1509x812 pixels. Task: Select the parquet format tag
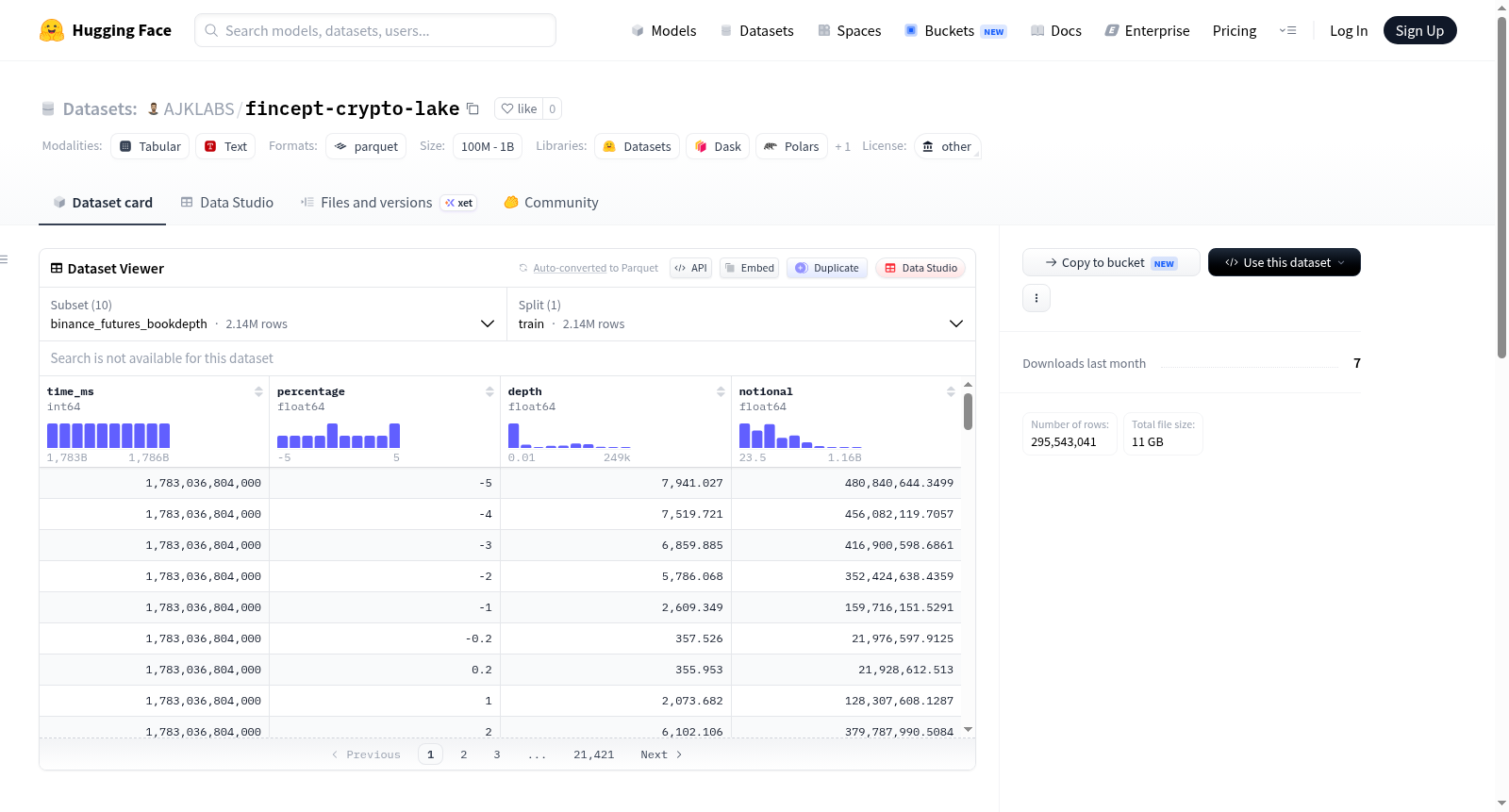(x=366, y=146)
